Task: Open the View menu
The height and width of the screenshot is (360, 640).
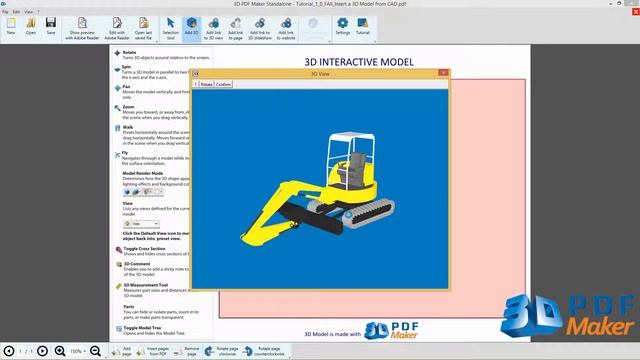Action: (x=29, y=12)
